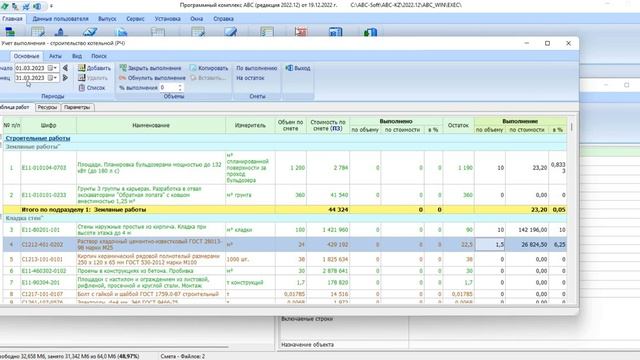Image resolution: width=640 pixels, height=360 pixels.
Task: Click the main ribbon blue chart icon
Action: point(336,32)
